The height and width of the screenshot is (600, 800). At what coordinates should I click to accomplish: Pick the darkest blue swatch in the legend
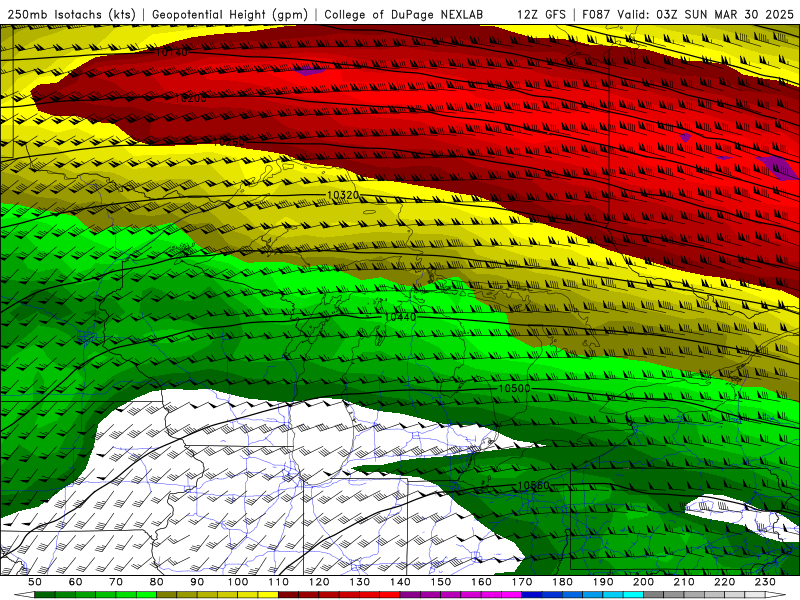532,595
